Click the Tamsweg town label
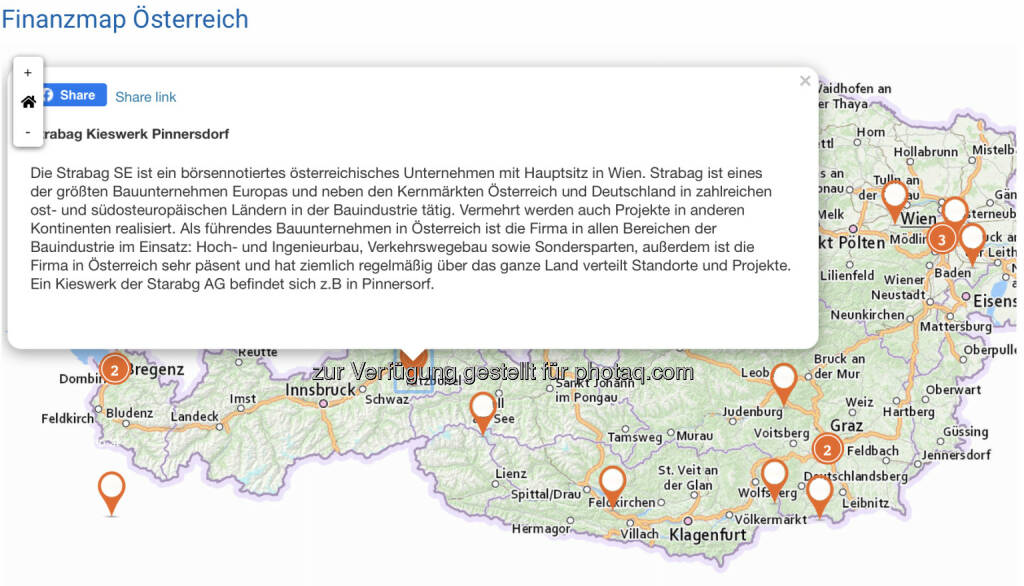 point(635,437)
